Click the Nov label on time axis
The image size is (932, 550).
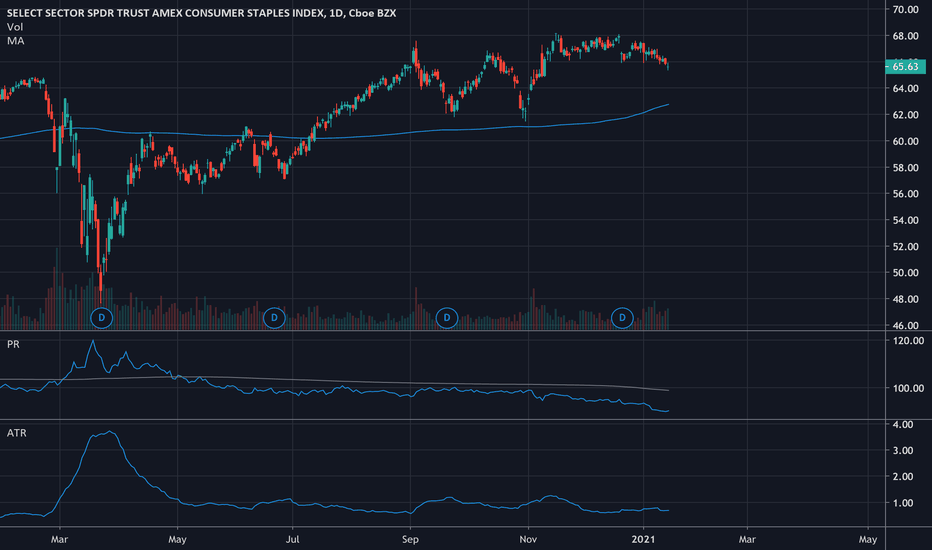click(528, 539)
